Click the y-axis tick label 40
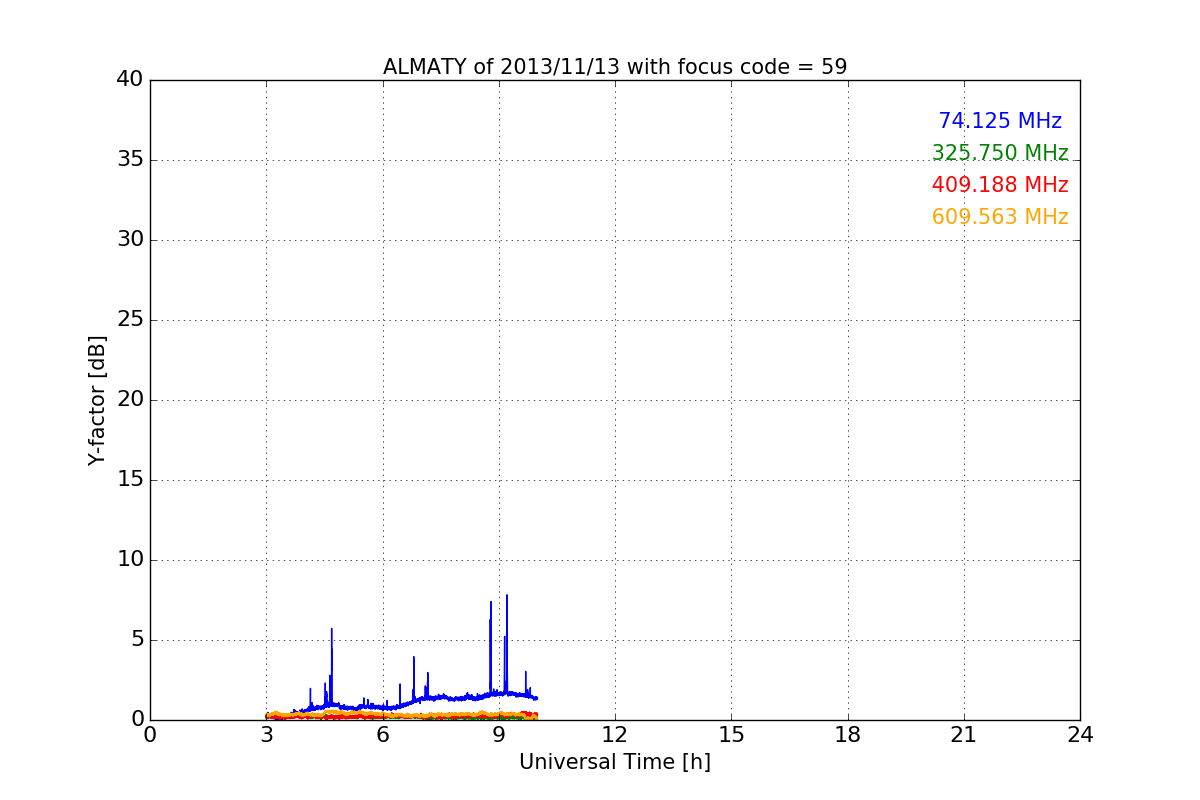 point(129,80)
